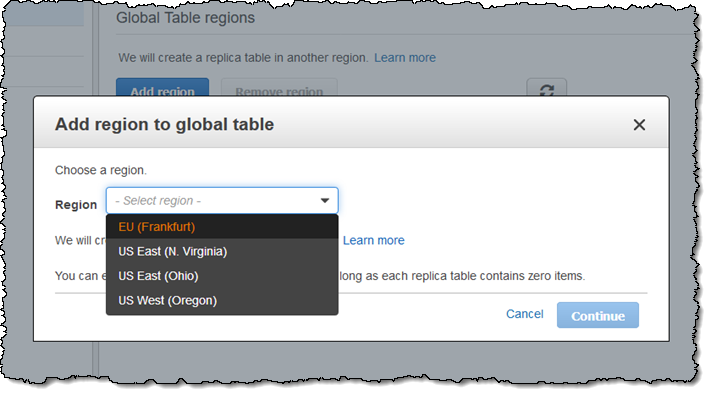The image size is (710, 394).
Task: Open the Select region dropdown arrow
Action: tap(325, 201)
